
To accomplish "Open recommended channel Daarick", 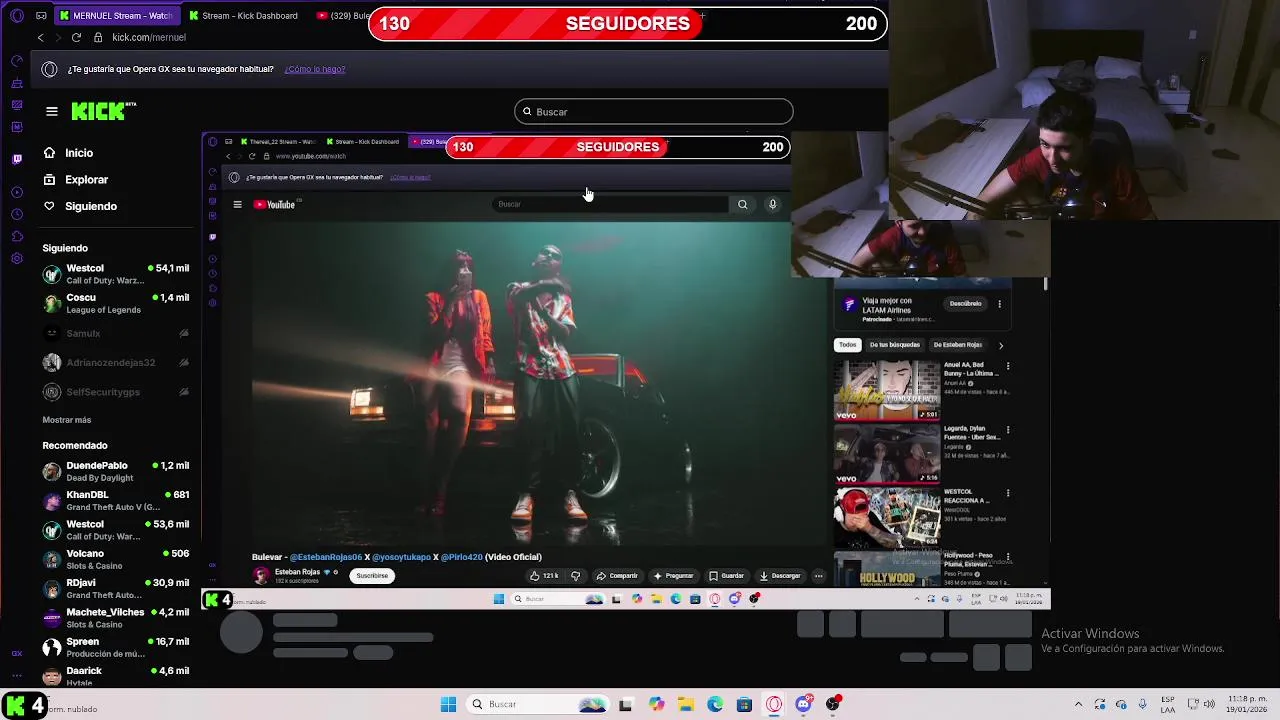I will point(116,675).
